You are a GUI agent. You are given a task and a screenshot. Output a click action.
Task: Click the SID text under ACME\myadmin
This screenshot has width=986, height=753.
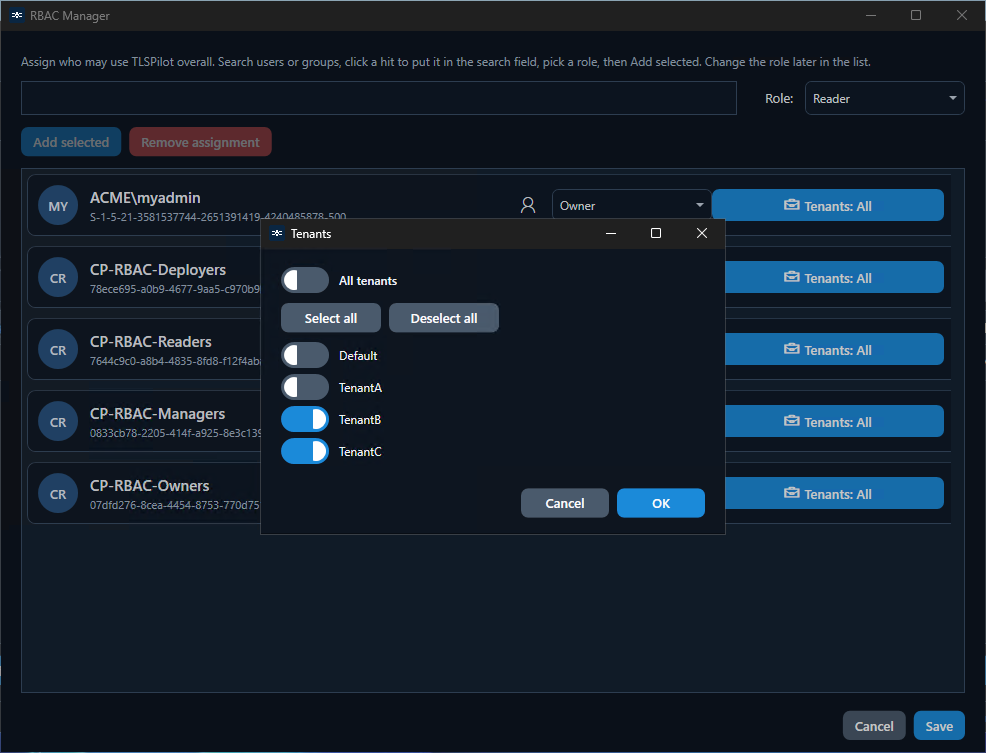(x=218, y=216)
